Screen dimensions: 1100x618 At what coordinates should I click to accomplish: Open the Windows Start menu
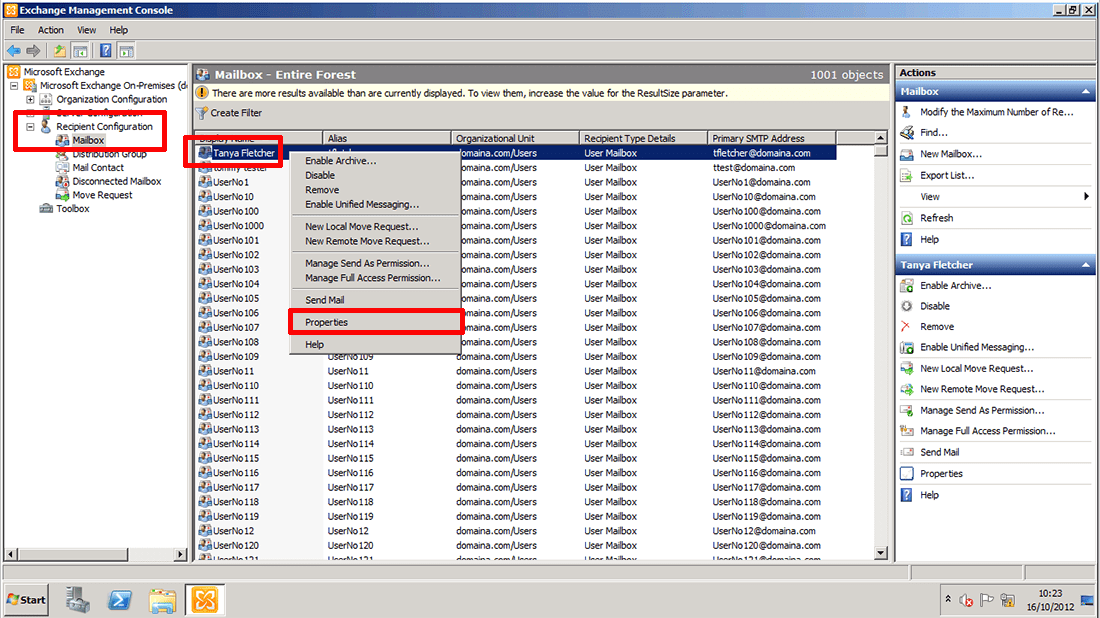[25, 599]
